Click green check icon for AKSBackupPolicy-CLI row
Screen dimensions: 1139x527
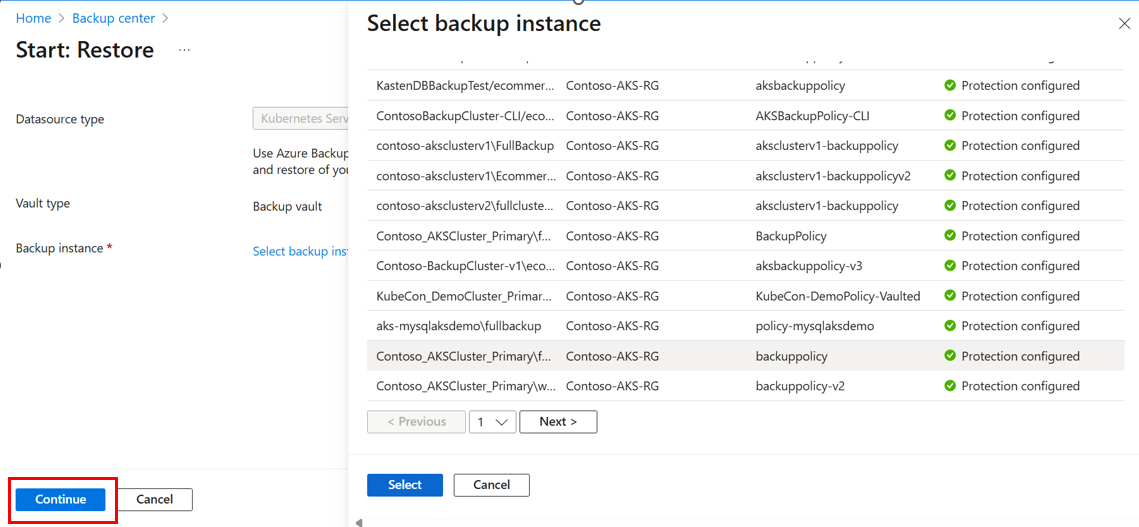[x=950, y=116]
